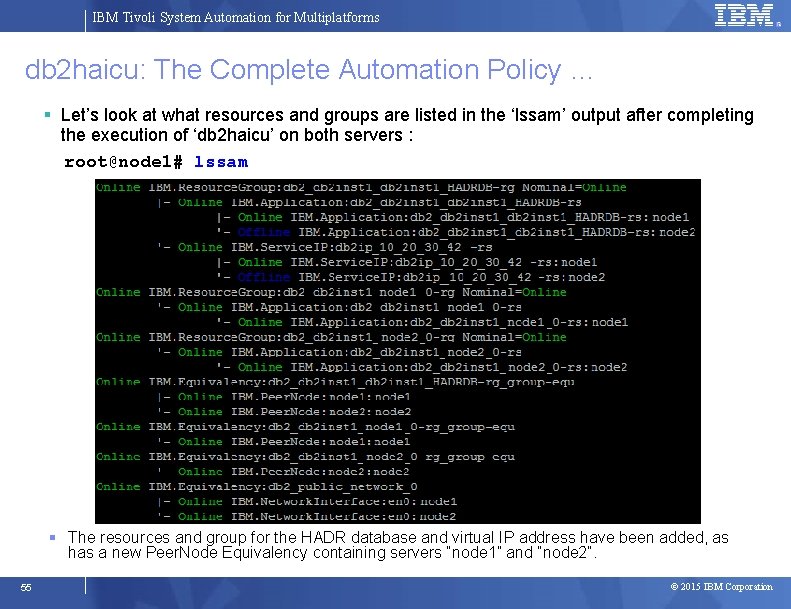Select the Offline IBM.Application HADRDB-rs:node2 line

456,232
